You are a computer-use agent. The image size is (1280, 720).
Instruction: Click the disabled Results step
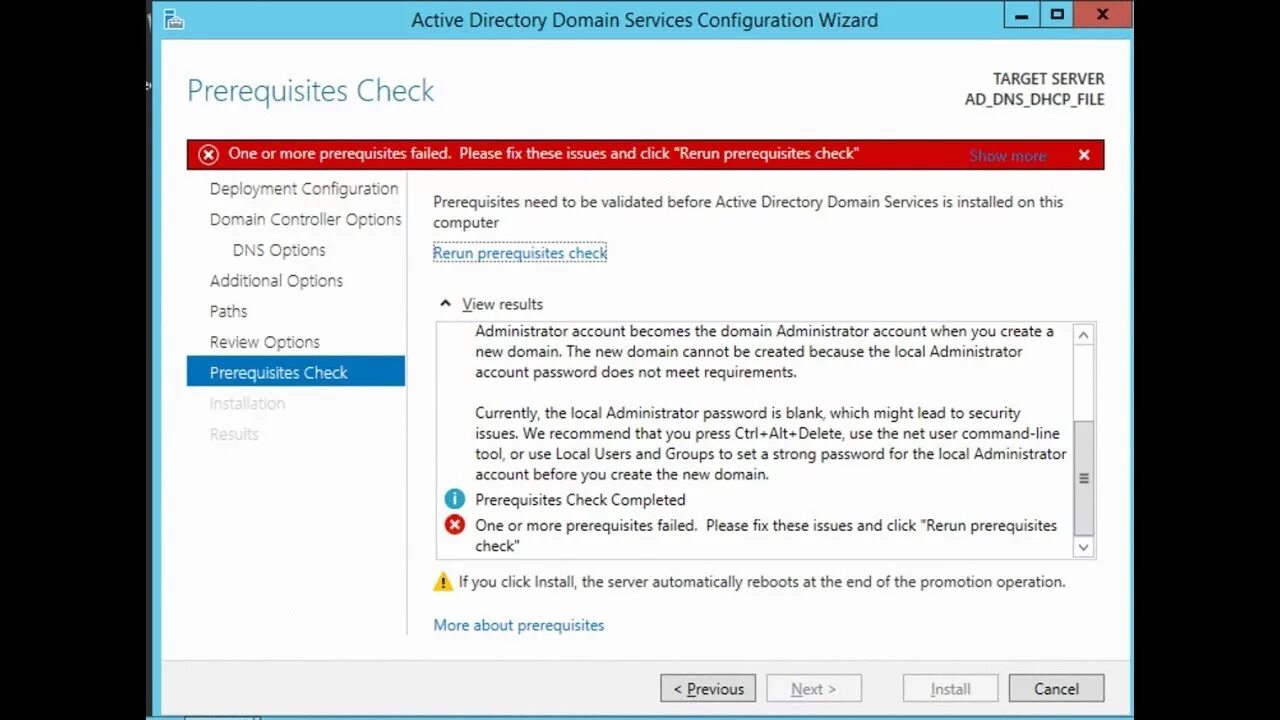(x=234, y=434)
